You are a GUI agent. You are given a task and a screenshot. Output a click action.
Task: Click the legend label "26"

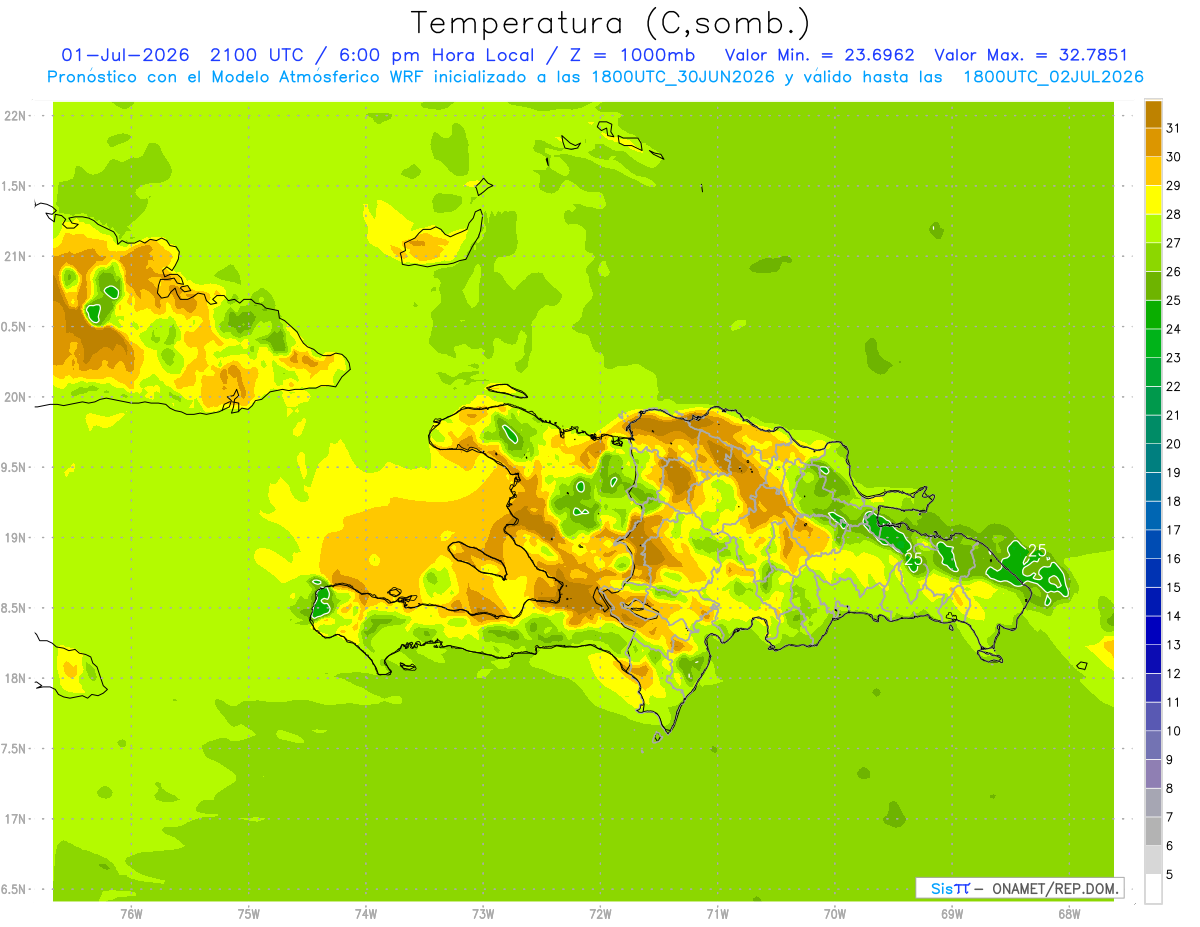1174,272
